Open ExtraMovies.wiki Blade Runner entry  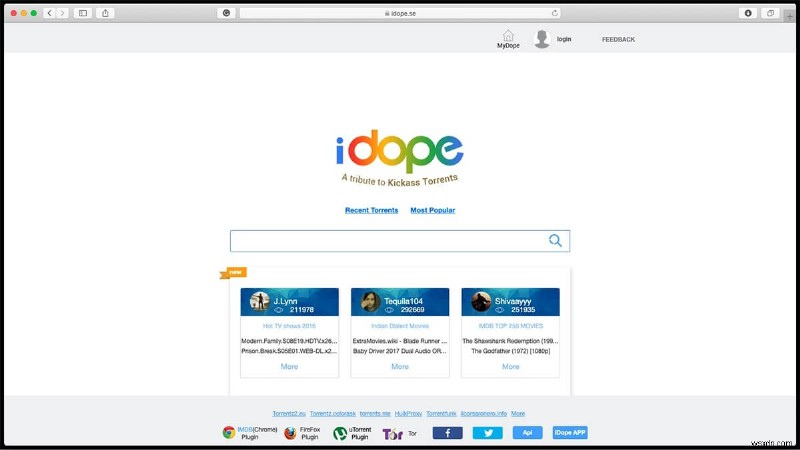coord(400,341)
